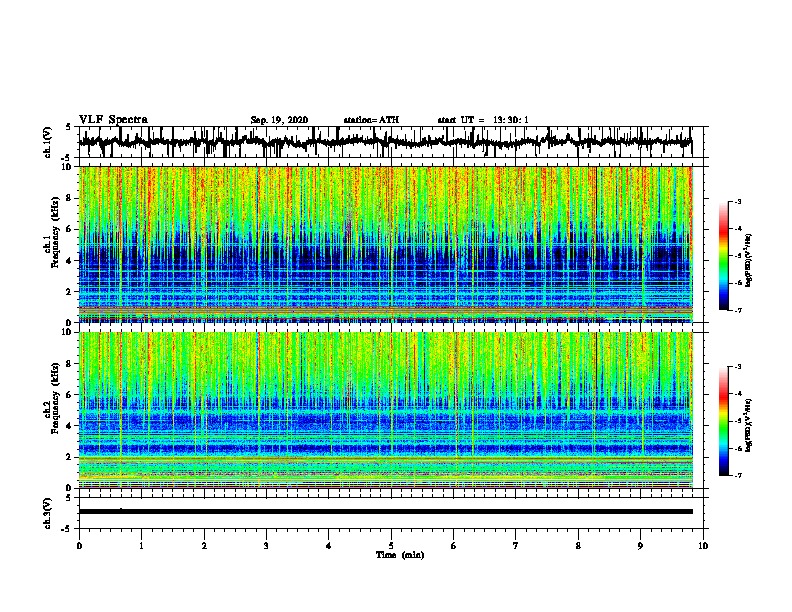The width and height of the screenshot is (792, 612).
Task: Click ch.1 'Frequency (kHz)' axis label
Action: 55,233
